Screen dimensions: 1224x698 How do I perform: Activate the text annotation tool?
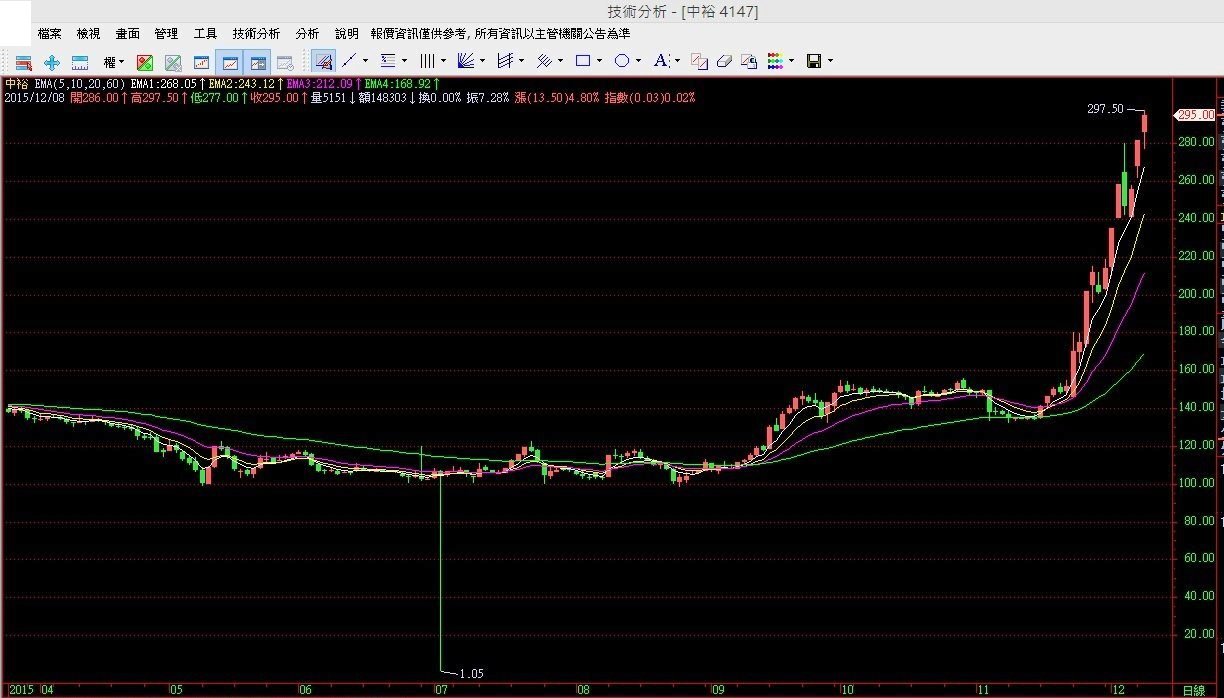pos(660,61)
